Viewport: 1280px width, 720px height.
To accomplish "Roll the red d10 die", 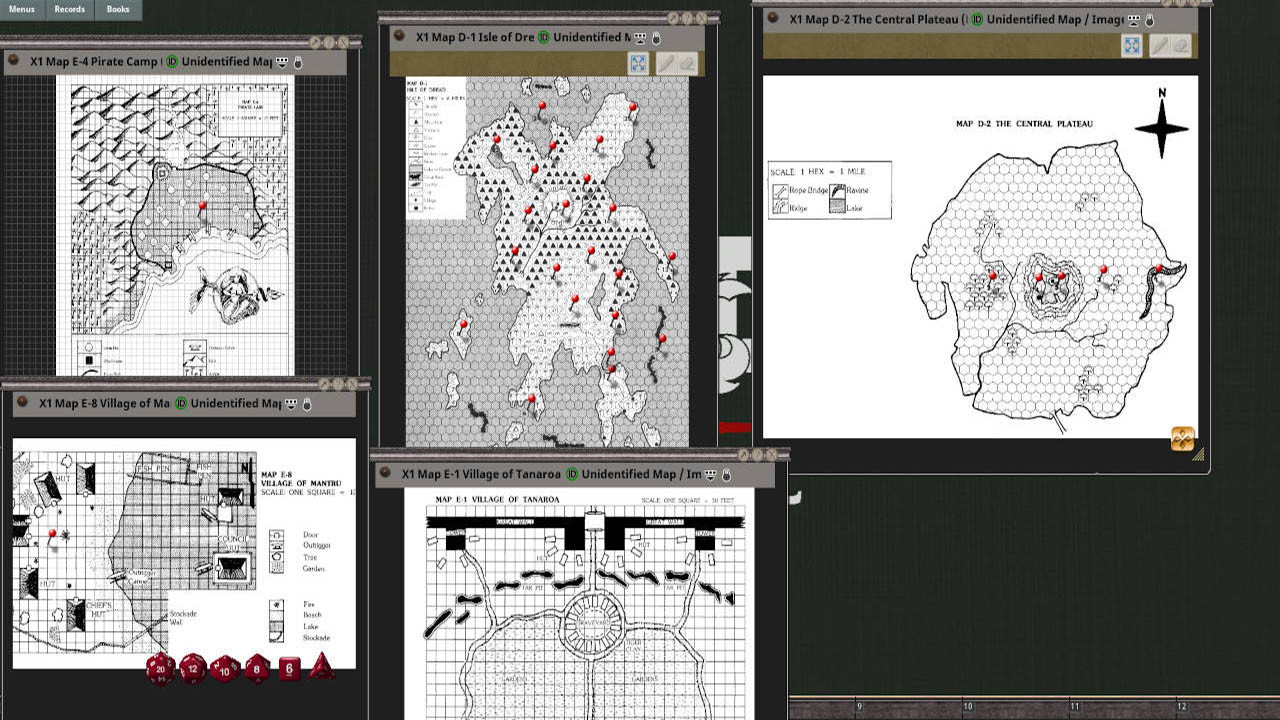I will 226,670.
